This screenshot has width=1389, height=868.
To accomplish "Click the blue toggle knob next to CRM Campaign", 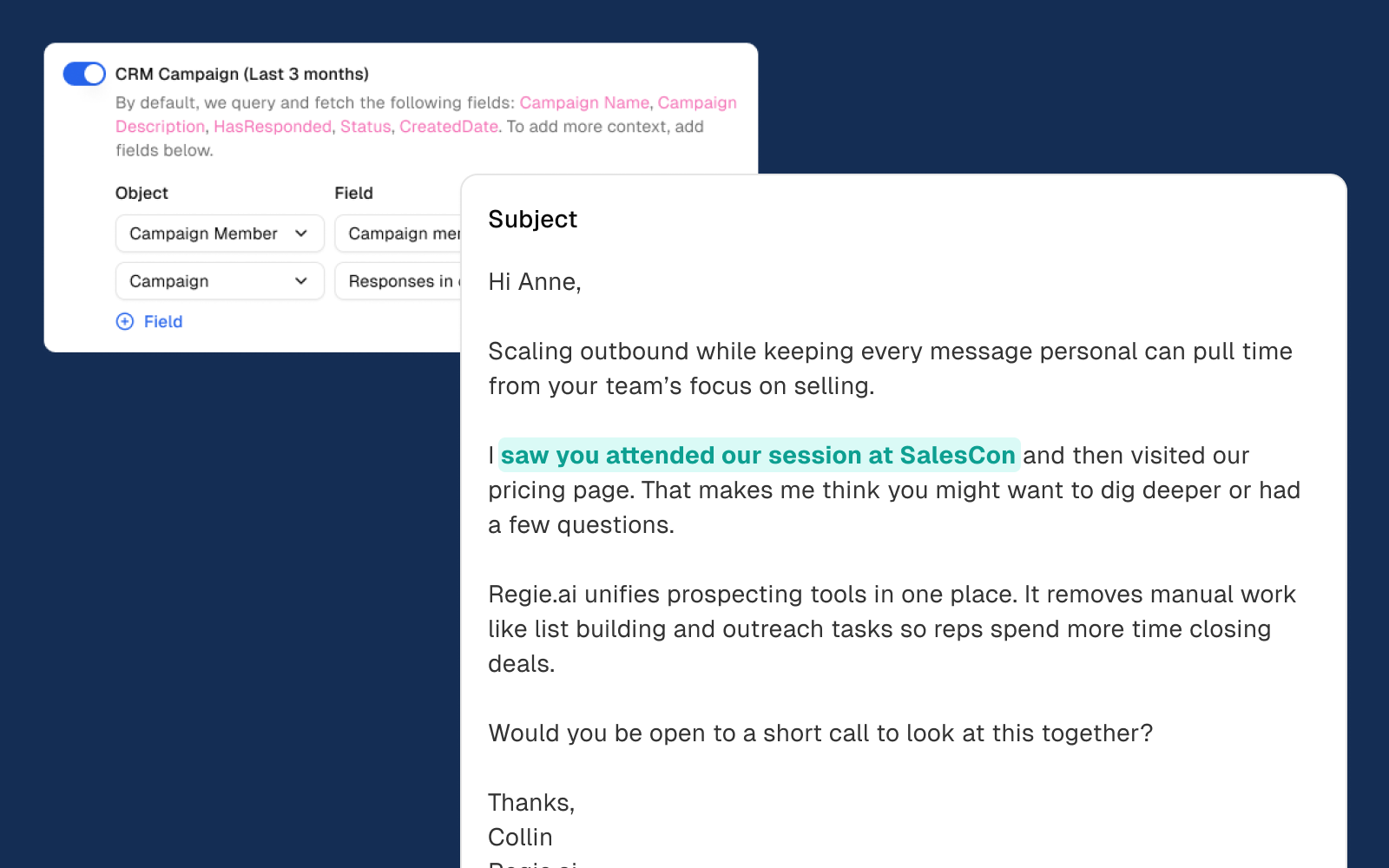I will [92, 74].
